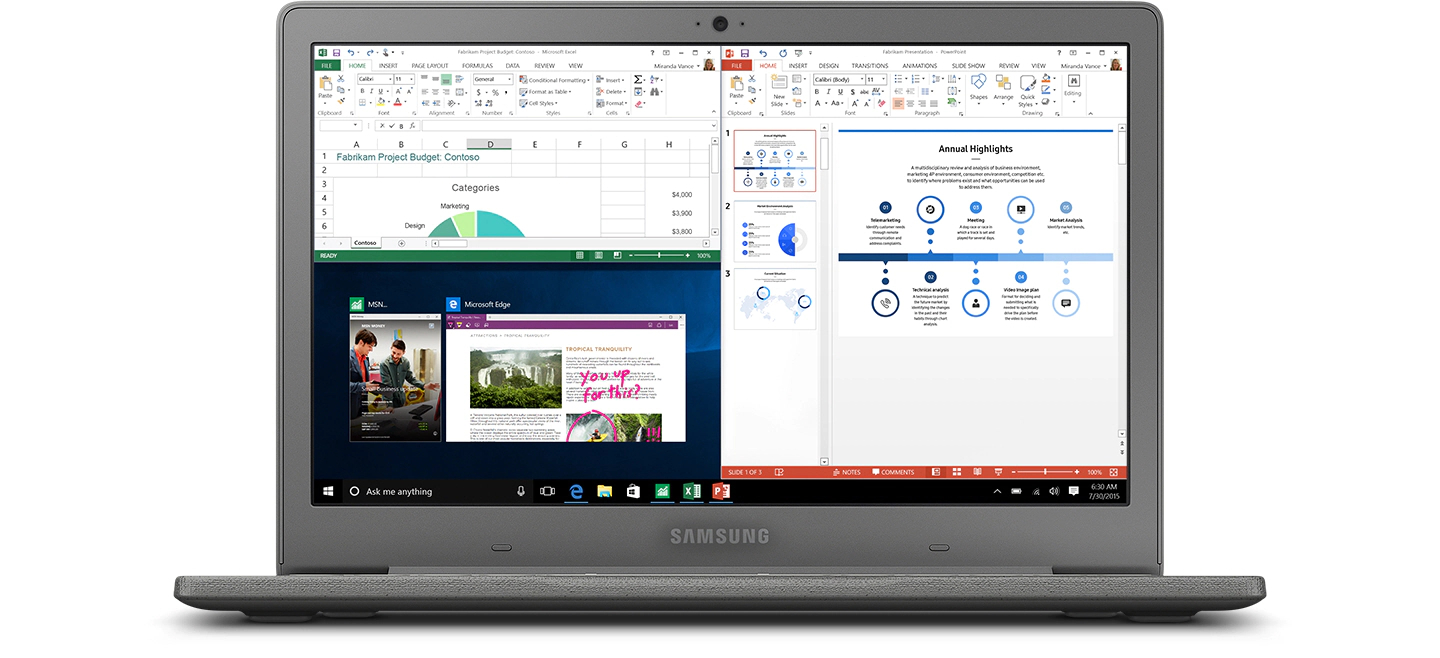This screenshot has width=1440, height=658.
Task: Select slide 2 thumbnail in the slide panel
Action: [775, 231]
